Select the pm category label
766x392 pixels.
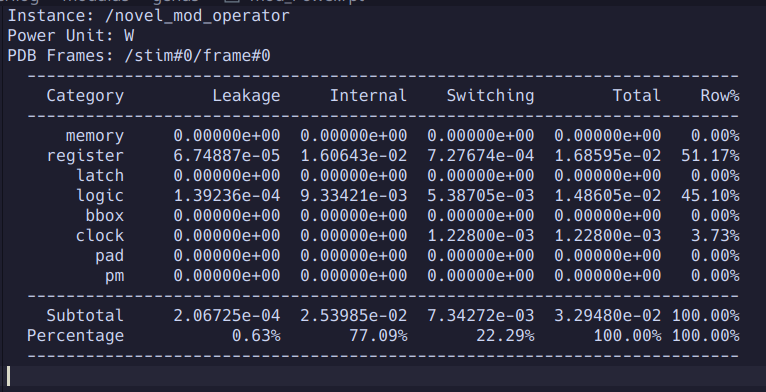(114, 276)
